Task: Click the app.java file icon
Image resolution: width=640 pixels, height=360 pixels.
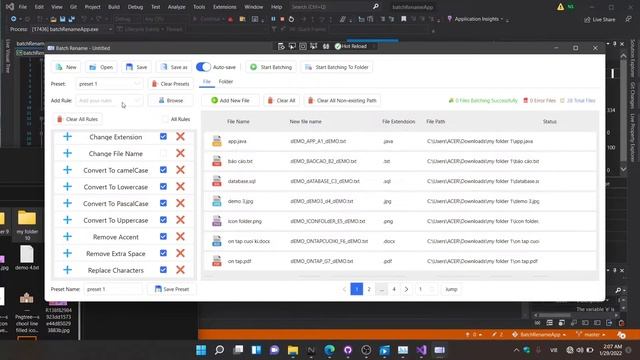Action: 217,141
